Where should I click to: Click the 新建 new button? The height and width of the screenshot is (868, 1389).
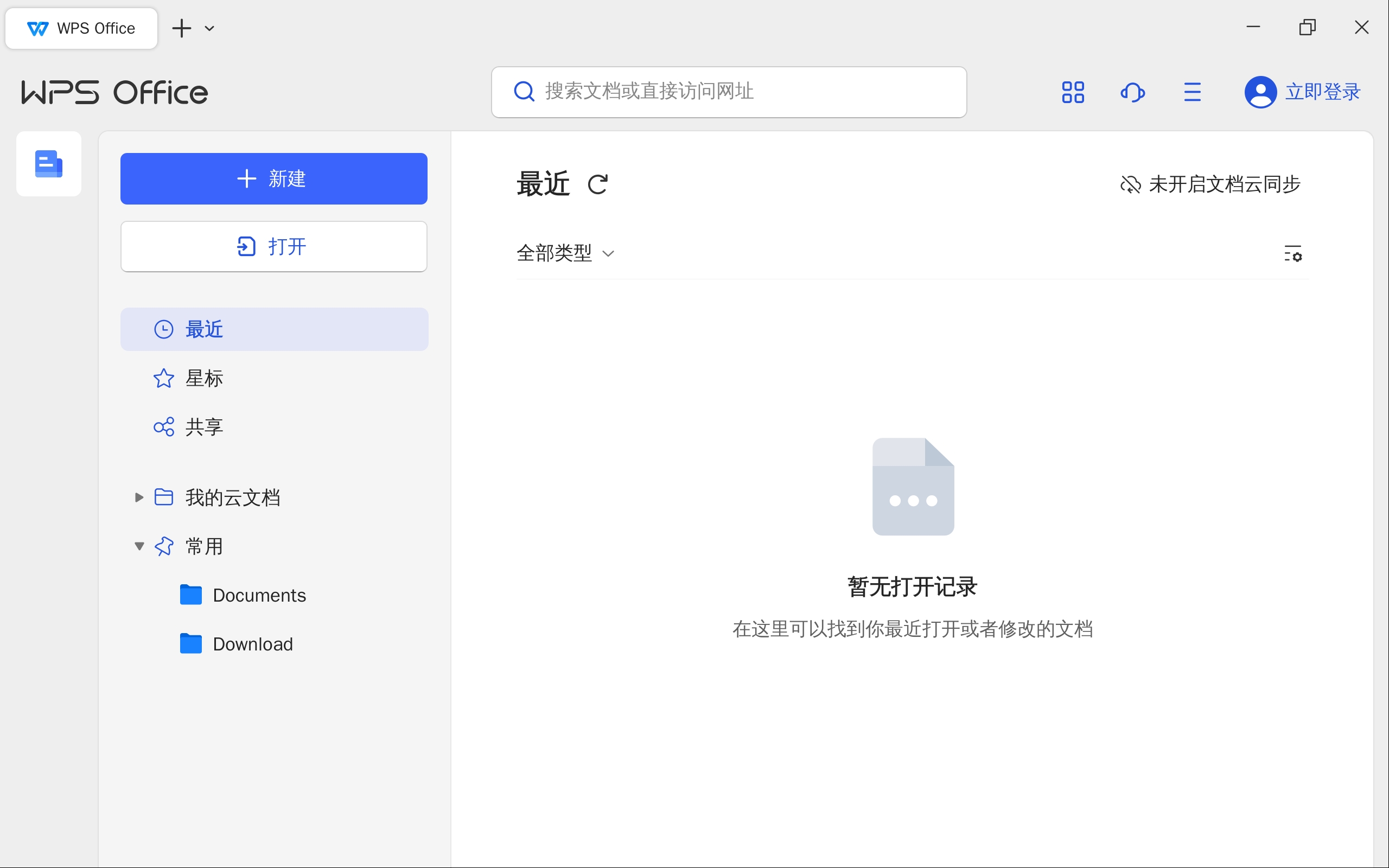274,178
